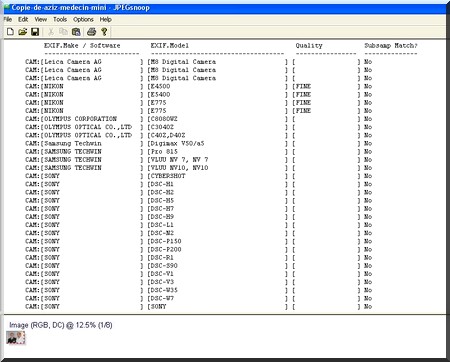Screen dimensions: 450x362
Task: Click the DSC-W35 model entry
Action: pos(164,290)
